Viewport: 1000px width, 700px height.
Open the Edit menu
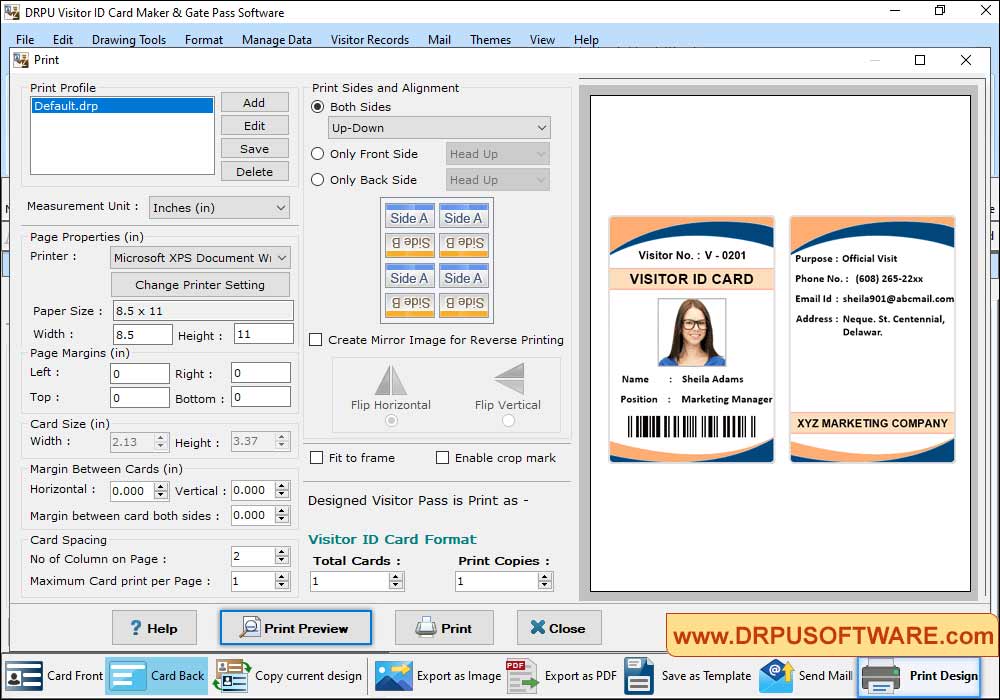pos(62,40)
